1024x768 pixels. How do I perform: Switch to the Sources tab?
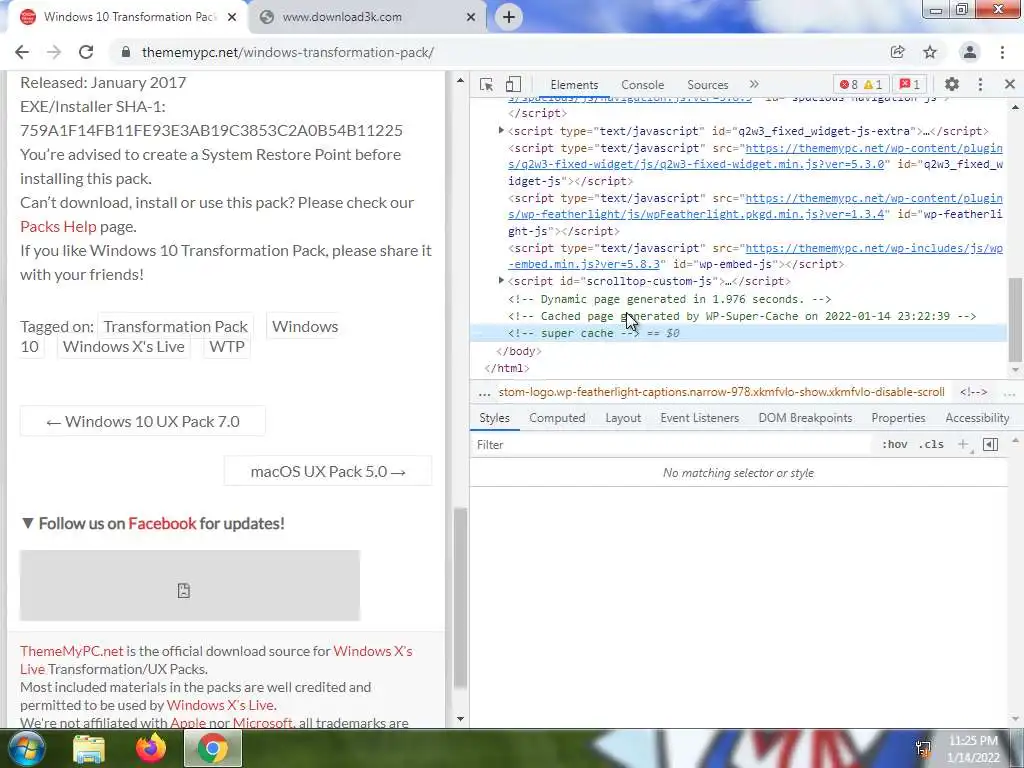coord(707,85)
